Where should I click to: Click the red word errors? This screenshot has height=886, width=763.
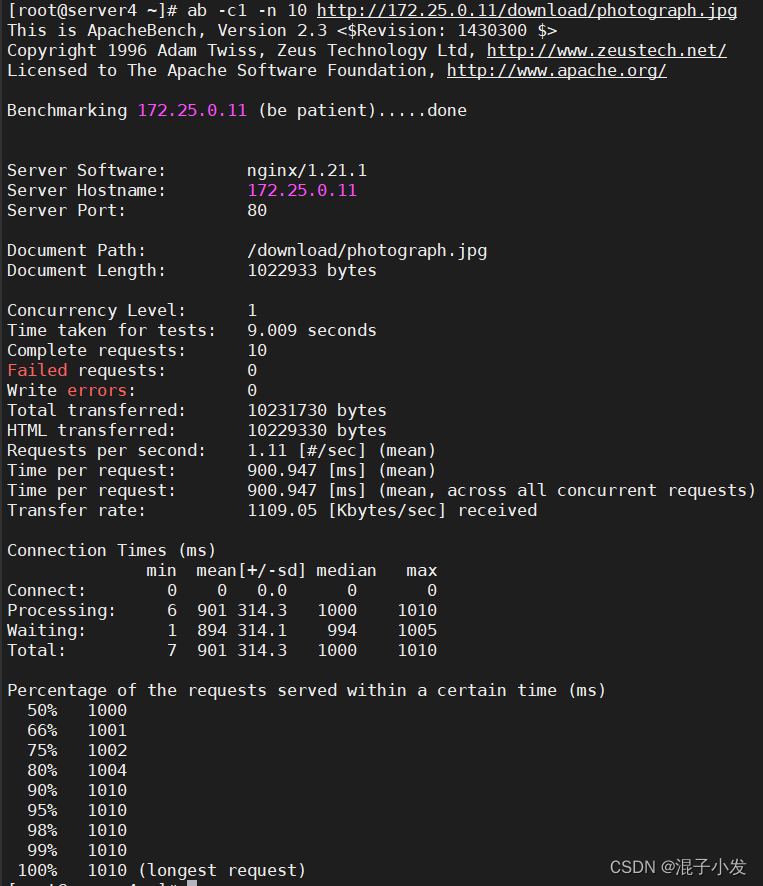coord(97,390)
